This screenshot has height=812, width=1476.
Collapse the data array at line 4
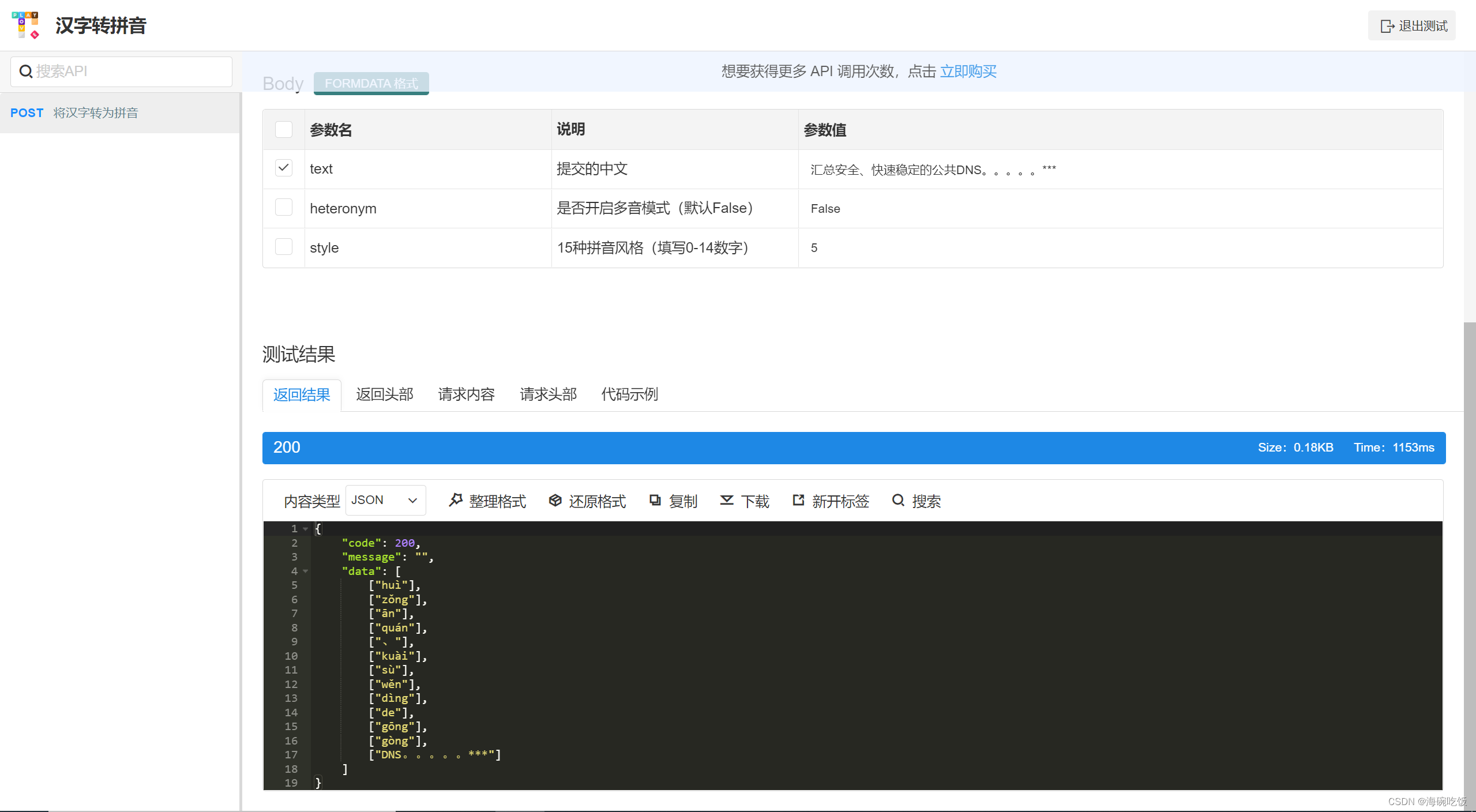pos(306,571)
